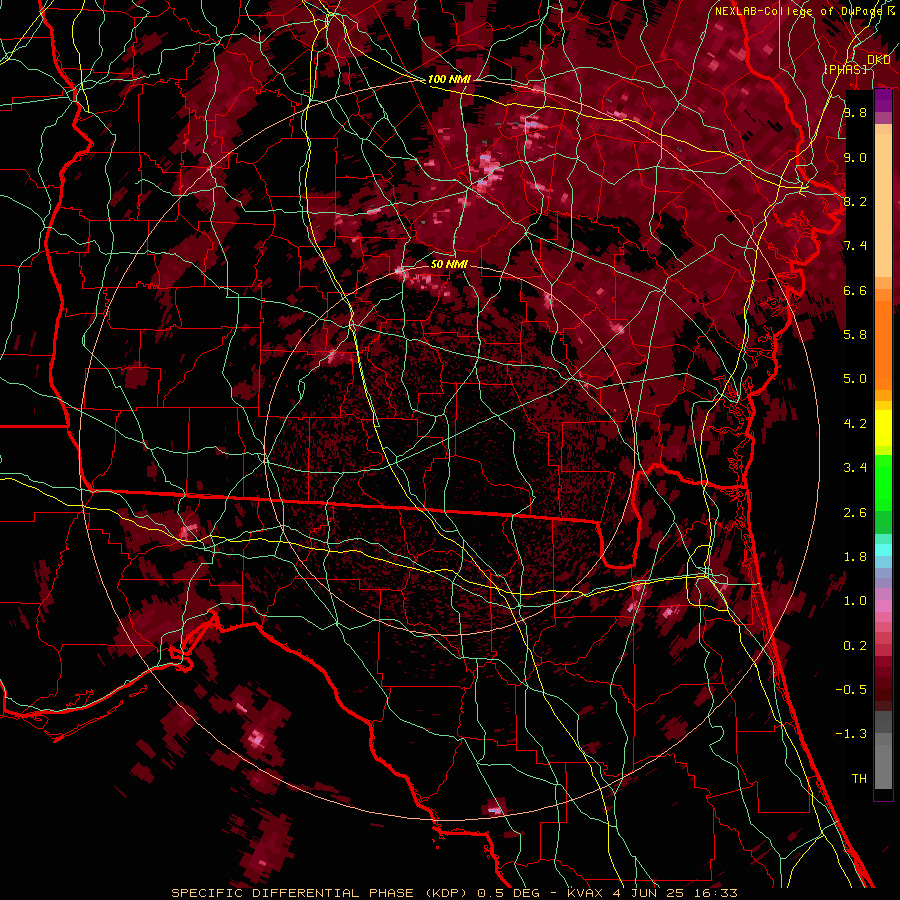Click the gray segment beside the TH label
Screen dimensions: 900x900
883,766
